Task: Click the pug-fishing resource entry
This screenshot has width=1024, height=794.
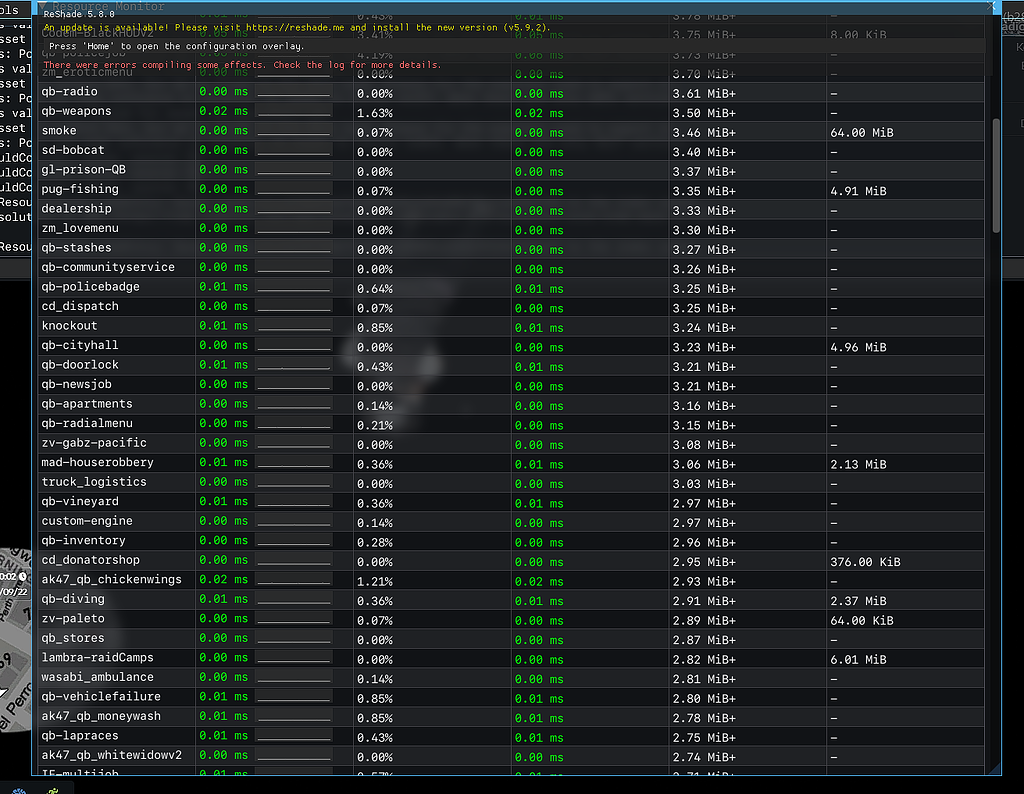Action: tap(80, 189)
